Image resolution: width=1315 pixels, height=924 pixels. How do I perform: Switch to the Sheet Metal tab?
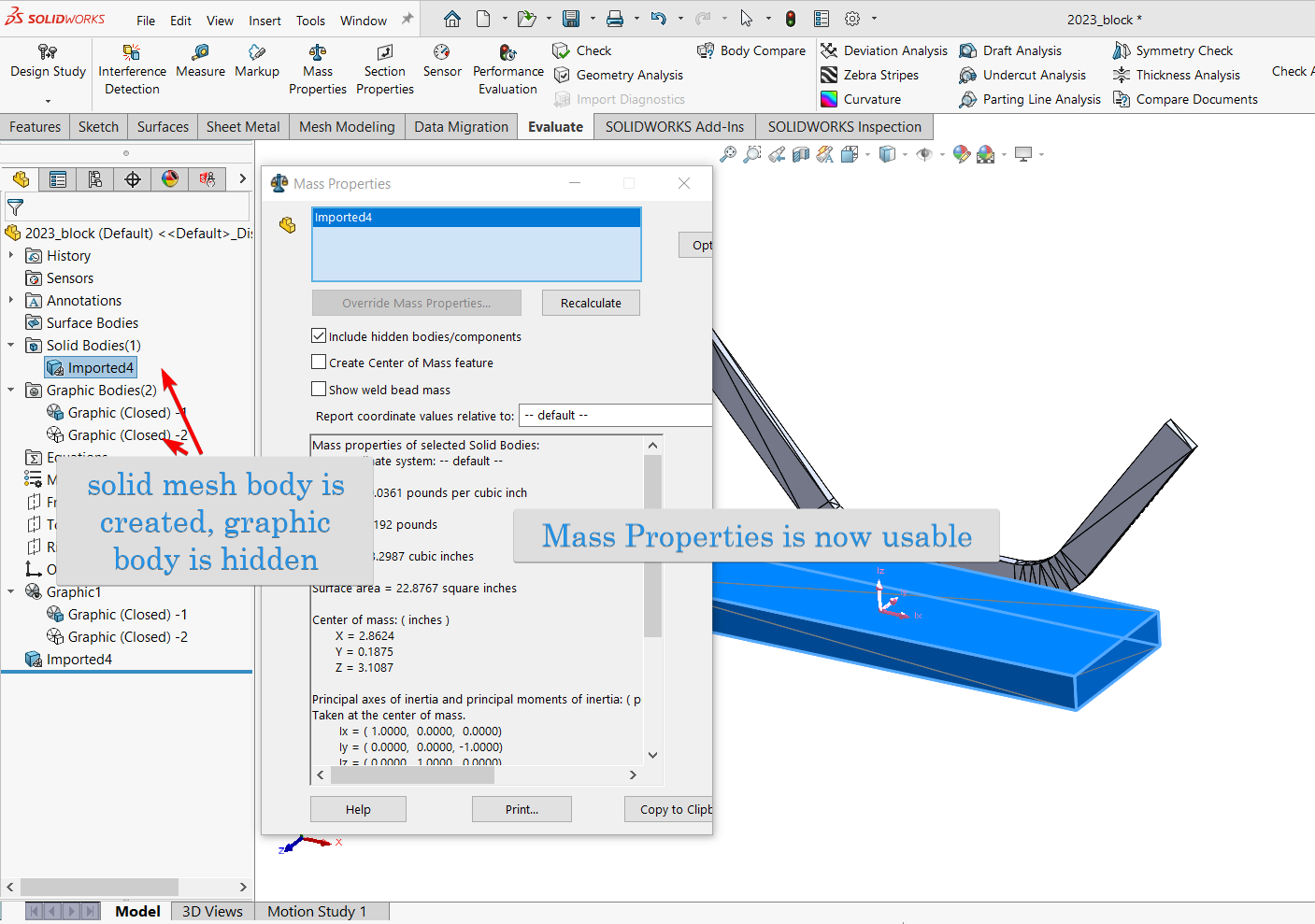(x=243, y=127)
